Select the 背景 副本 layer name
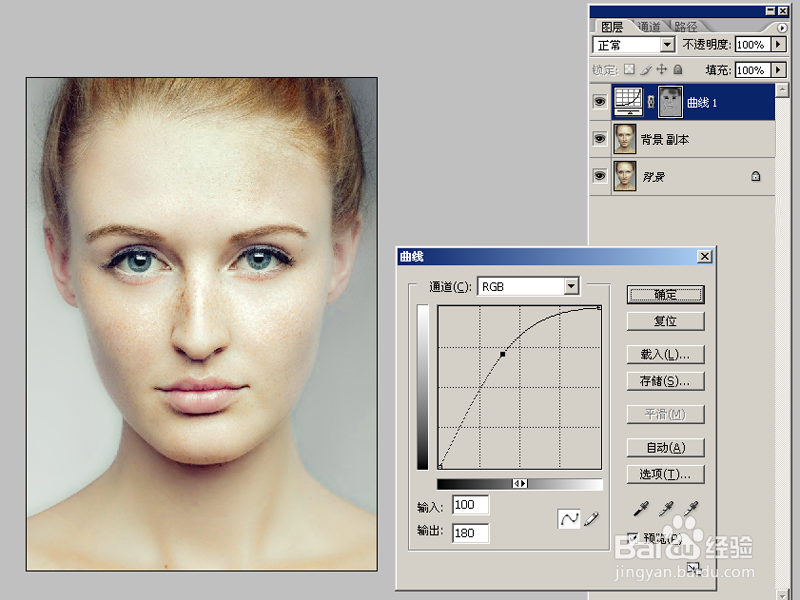This screenshot has width=800, height=600. click(x=665, y=139)
